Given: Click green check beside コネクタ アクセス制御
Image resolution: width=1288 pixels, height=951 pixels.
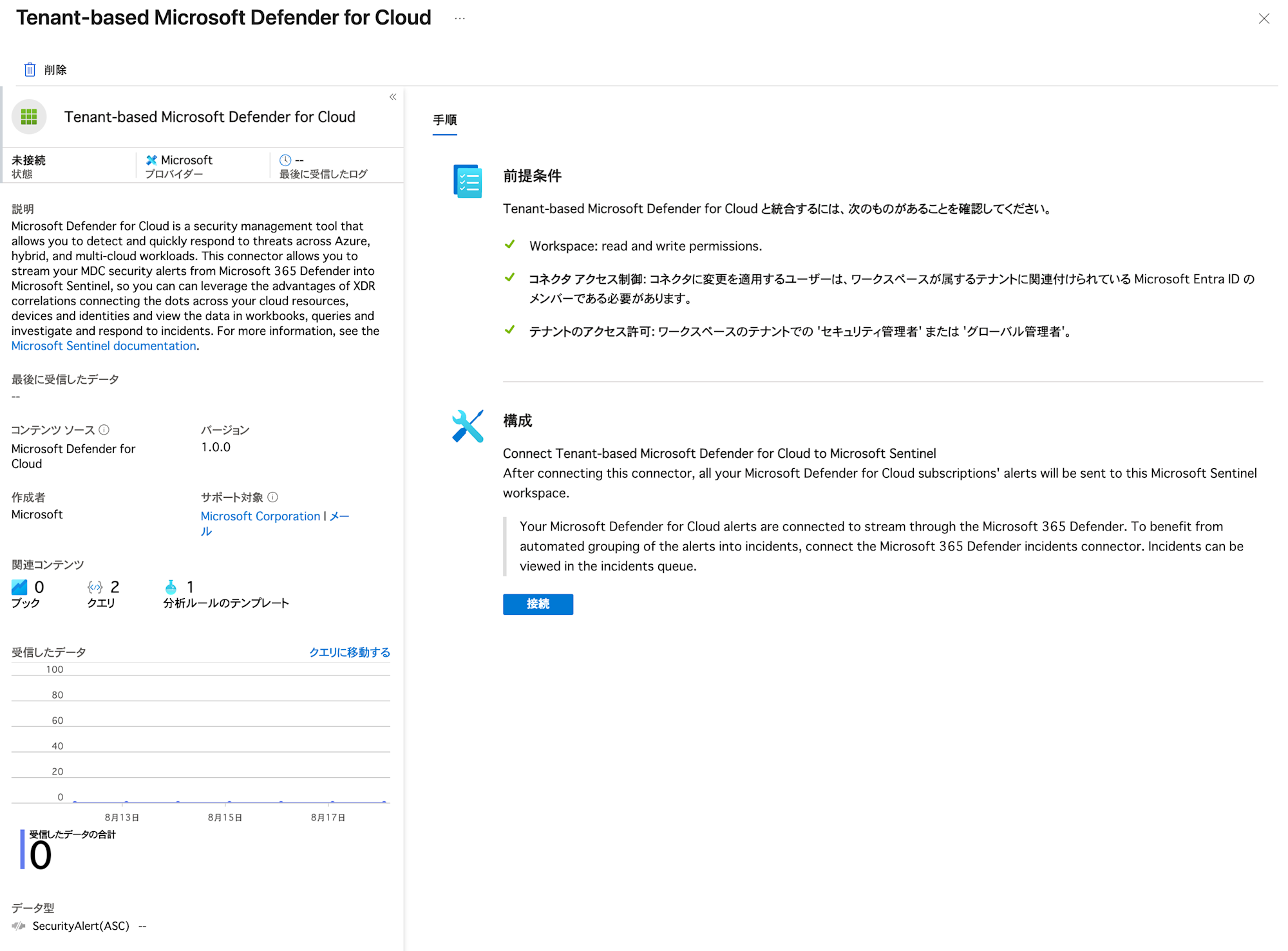Looking at the screenshot, I should [509, 278].
